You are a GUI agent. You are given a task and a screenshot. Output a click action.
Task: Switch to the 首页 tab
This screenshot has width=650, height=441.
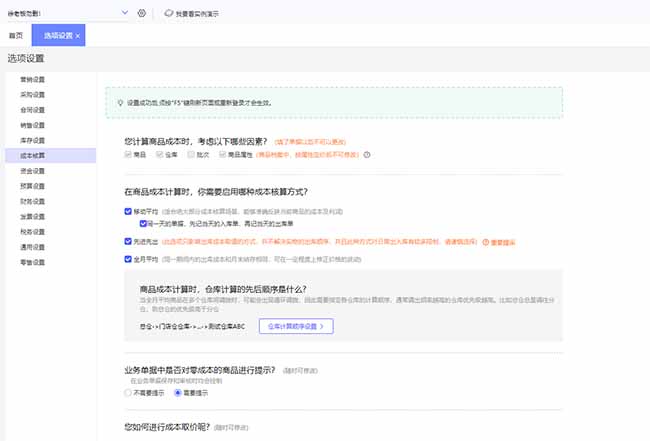[x=15, y=36]
